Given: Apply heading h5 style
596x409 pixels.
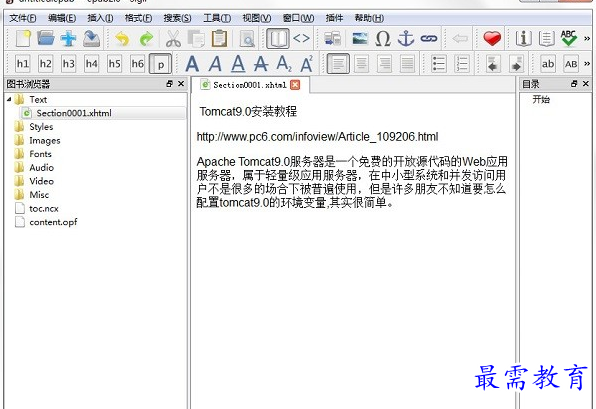Looking at the screenshot, I should pyautogui.click(x=114, y=64).
